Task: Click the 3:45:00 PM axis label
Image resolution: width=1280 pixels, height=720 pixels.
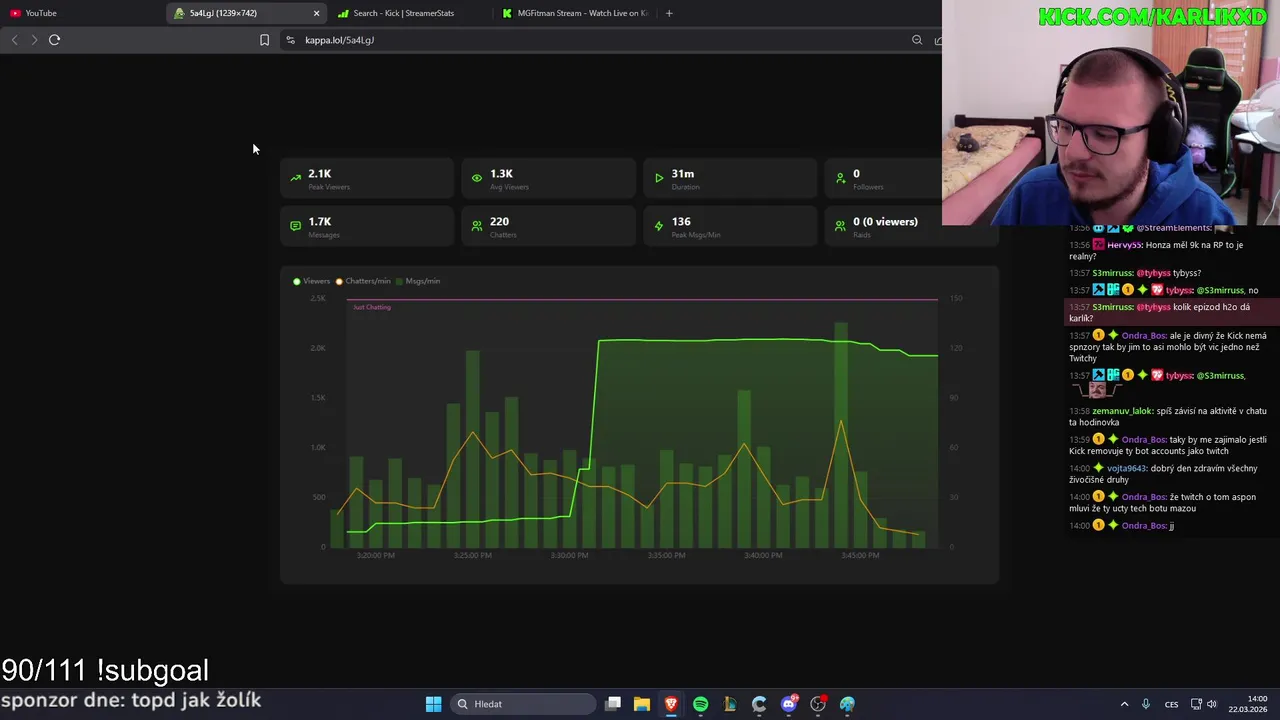Action: [860, 555]
